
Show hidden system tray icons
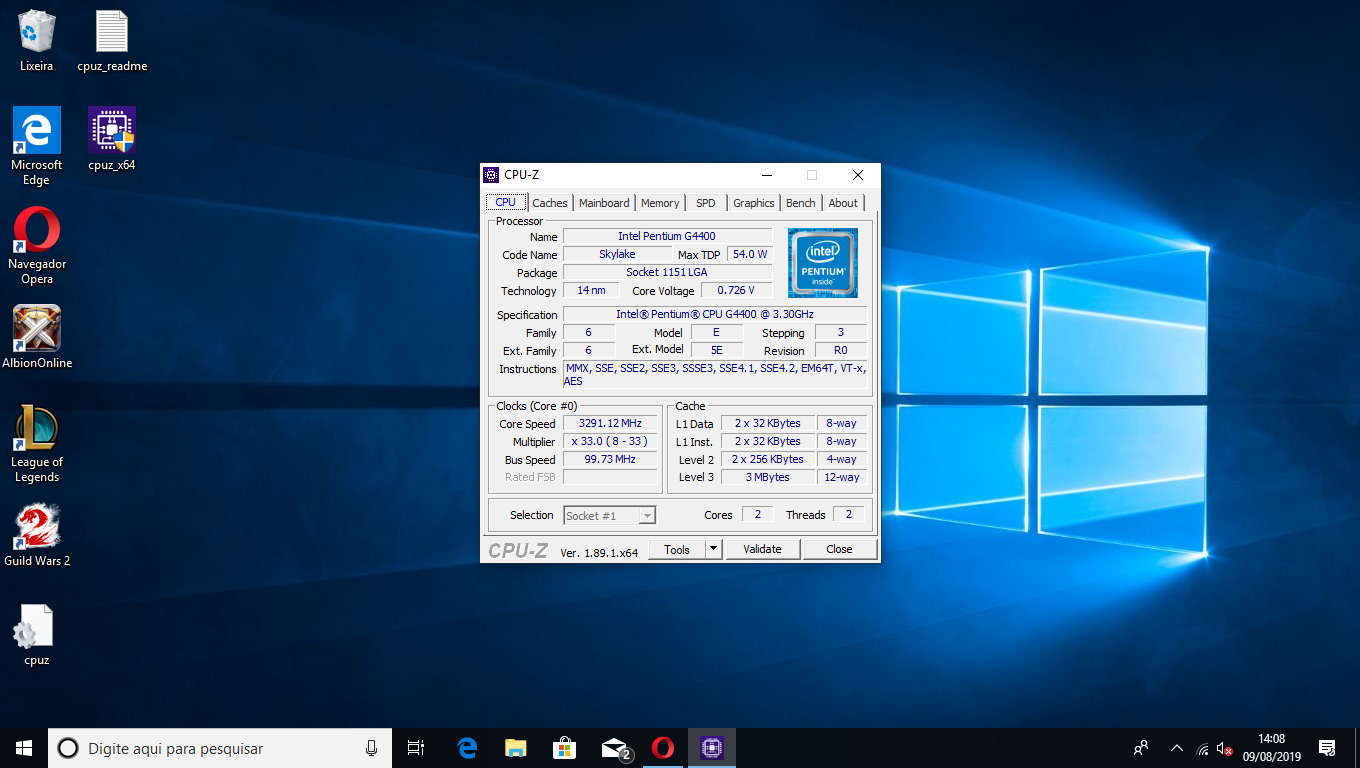point(1176,748)
